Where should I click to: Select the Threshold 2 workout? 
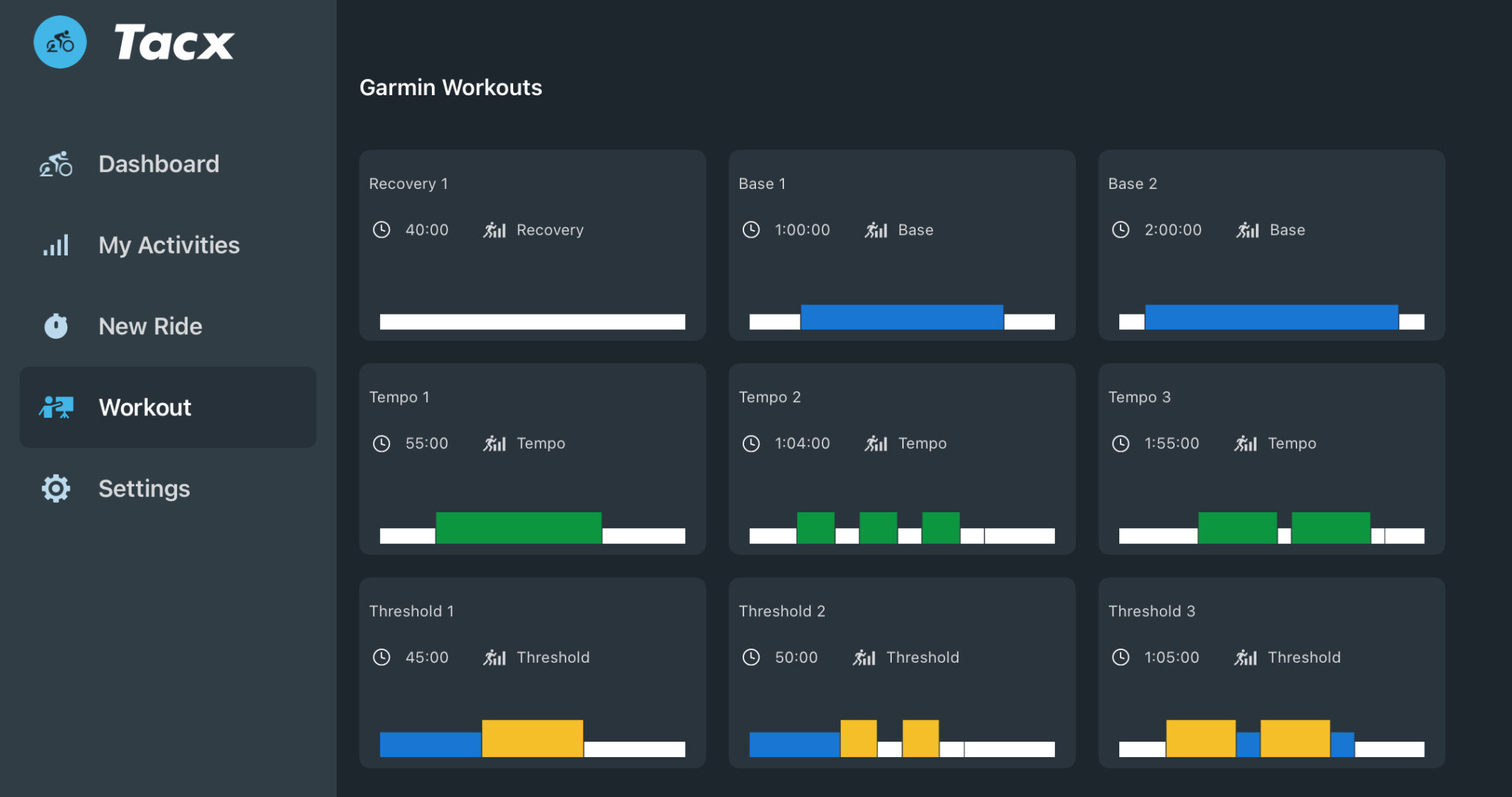point(902,672)
